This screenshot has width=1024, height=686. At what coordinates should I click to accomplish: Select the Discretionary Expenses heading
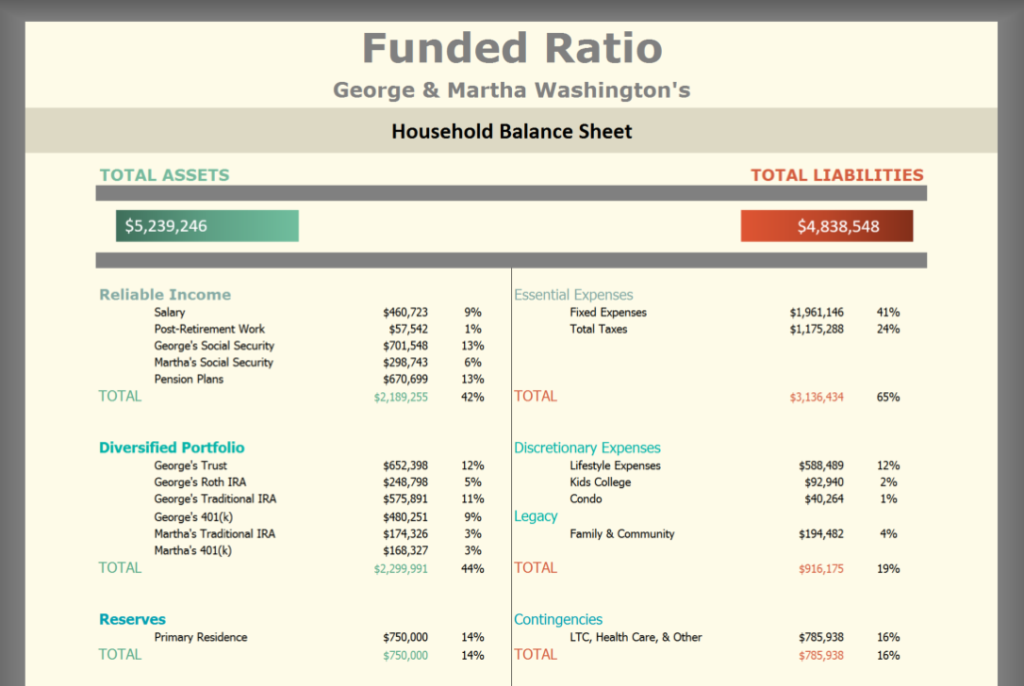pyautogui.click(x=587, y=447)
